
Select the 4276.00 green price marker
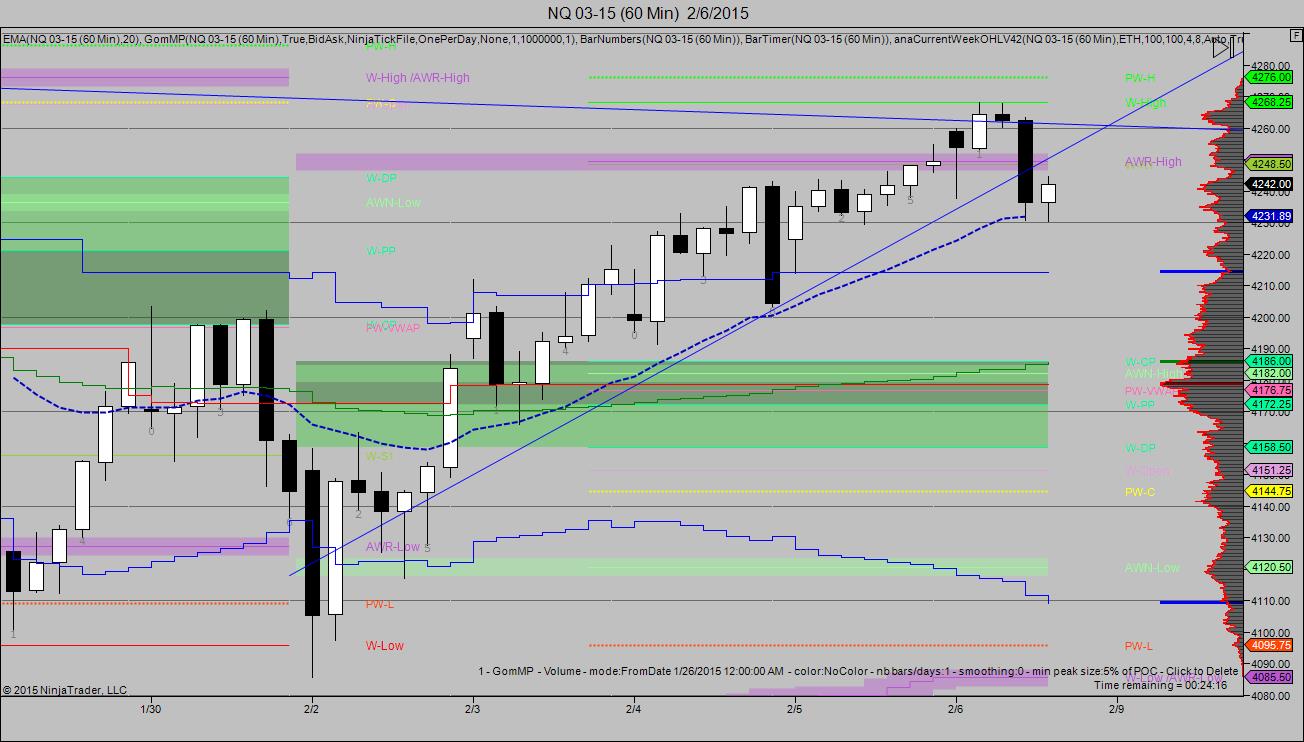[x=1270, y=77]
